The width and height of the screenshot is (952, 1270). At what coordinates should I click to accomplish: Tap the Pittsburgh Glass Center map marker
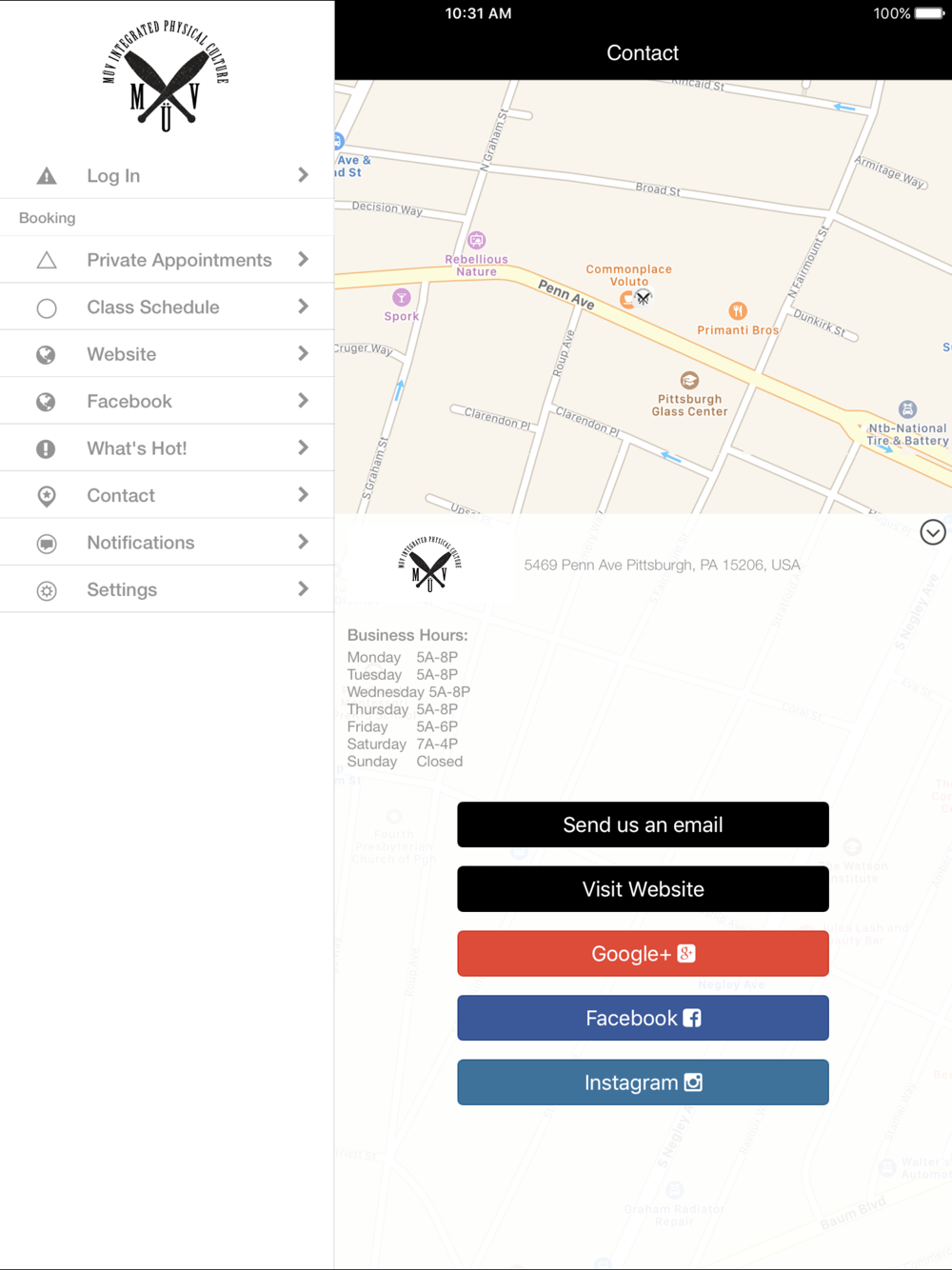pos(689,381)
